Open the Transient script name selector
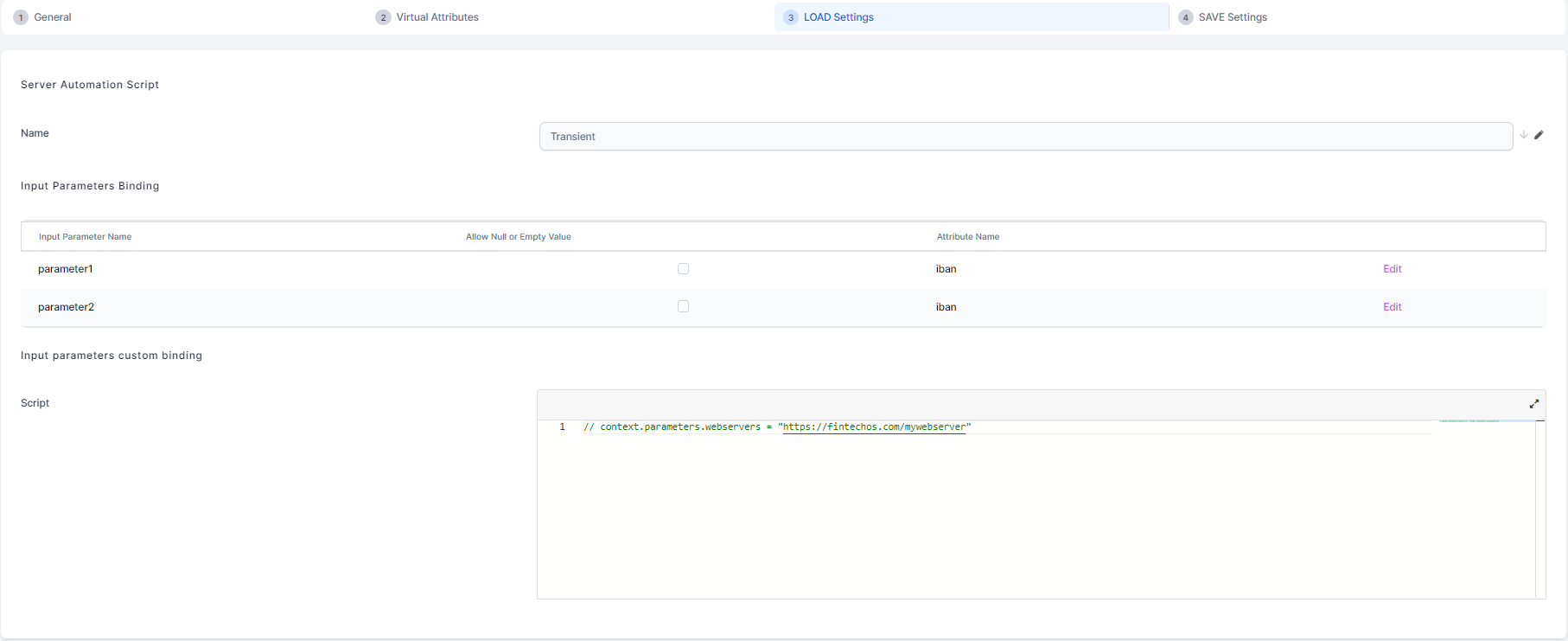The height and width of the screenshot is (641, 1568). pyautogui.click(x=1025, y=137)
